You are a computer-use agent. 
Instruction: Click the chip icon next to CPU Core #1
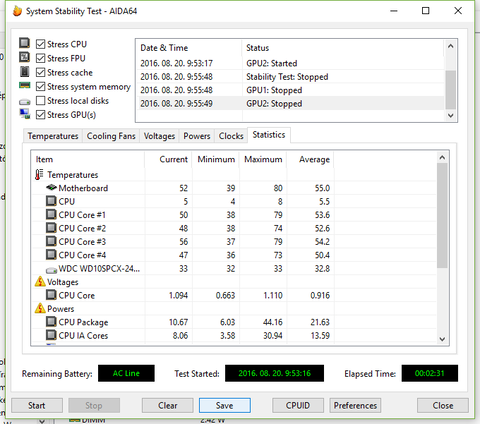coord(51,214)
